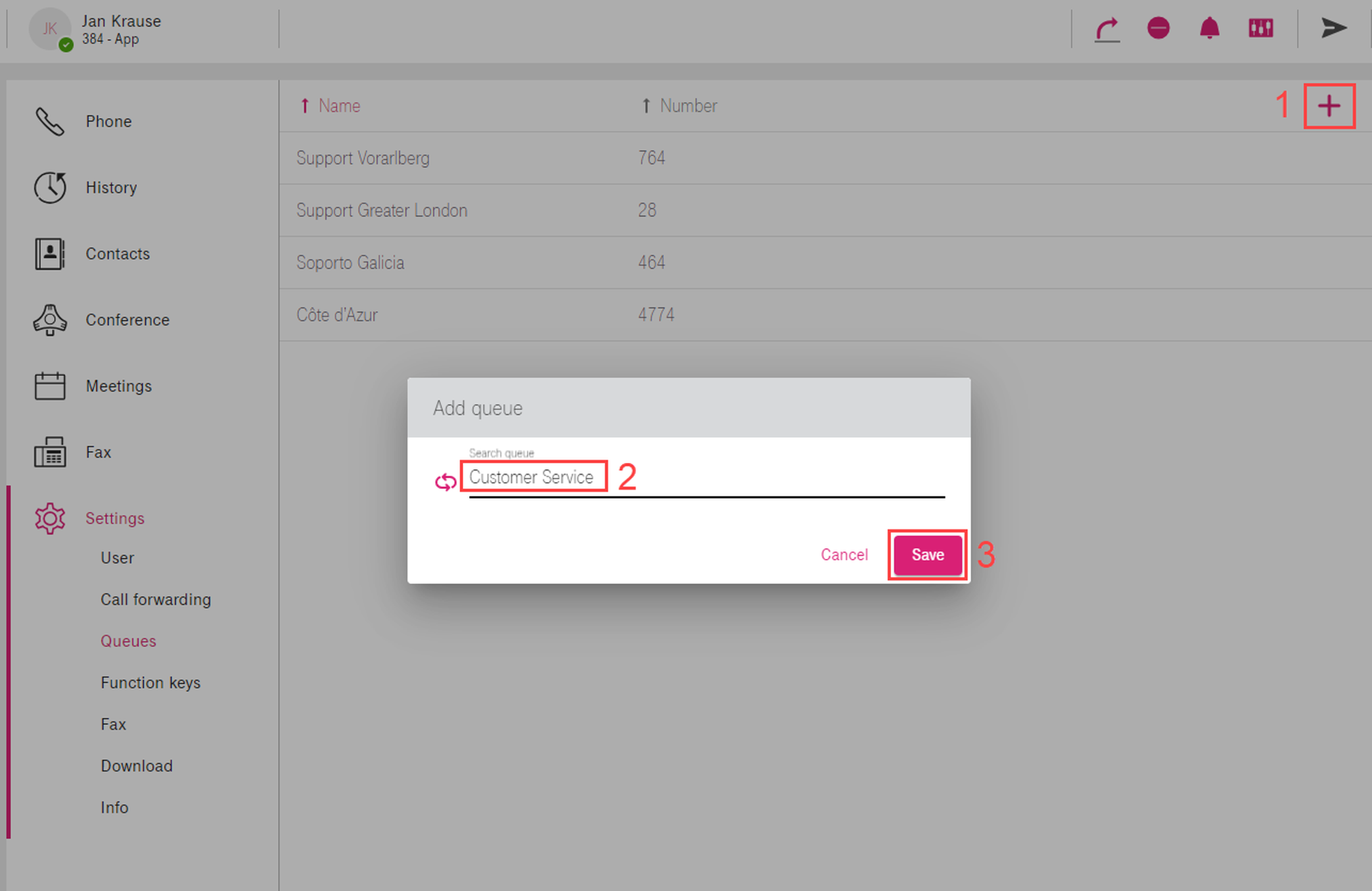Open Call forwarding settings

click(155, 599)
